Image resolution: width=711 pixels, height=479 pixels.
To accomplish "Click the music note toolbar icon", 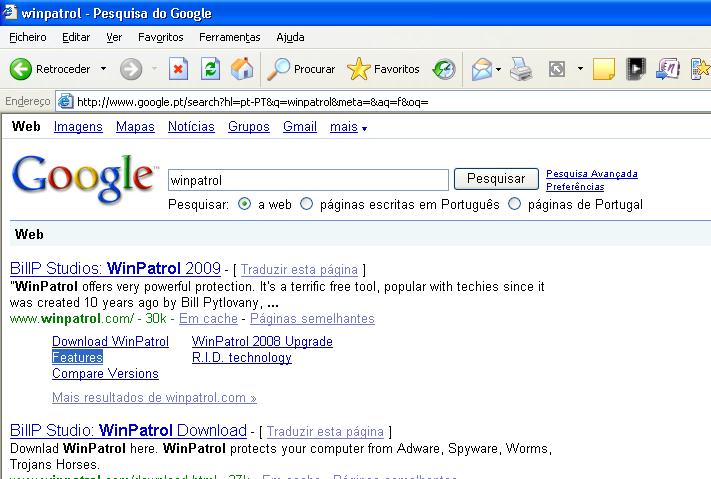I will [667, 69].
